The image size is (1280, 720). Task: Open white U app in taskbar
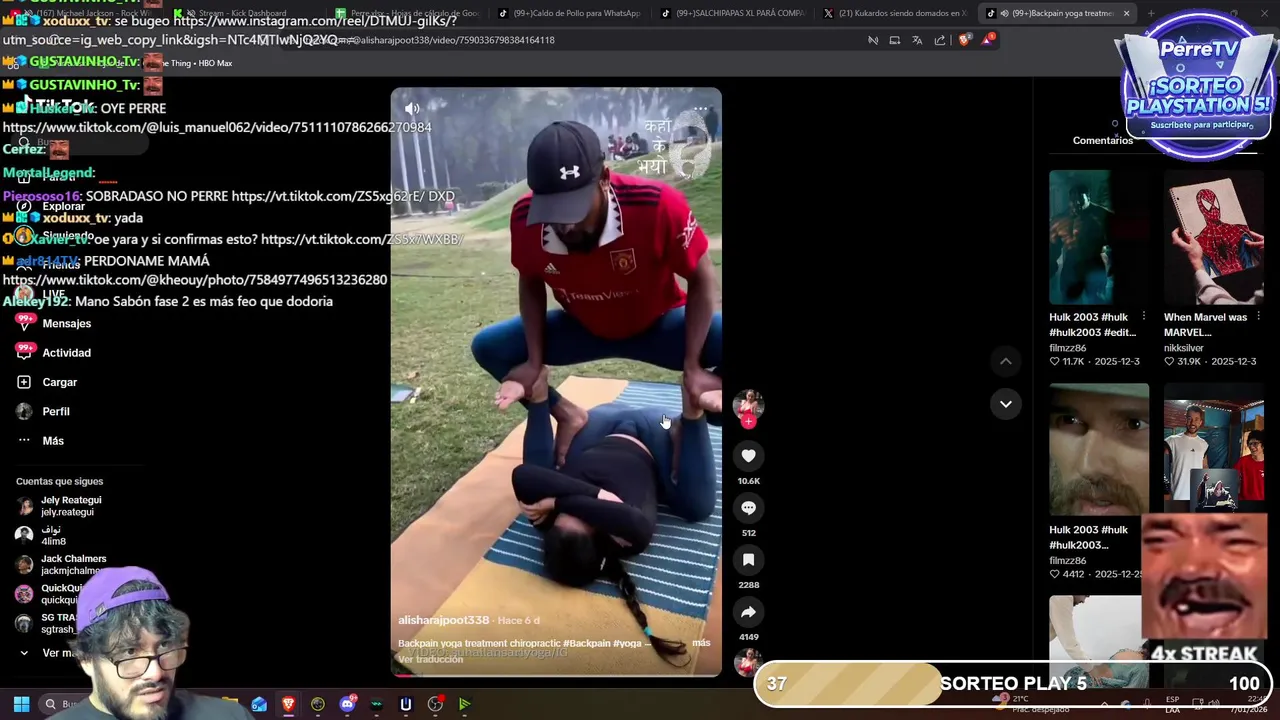[406, 704]
